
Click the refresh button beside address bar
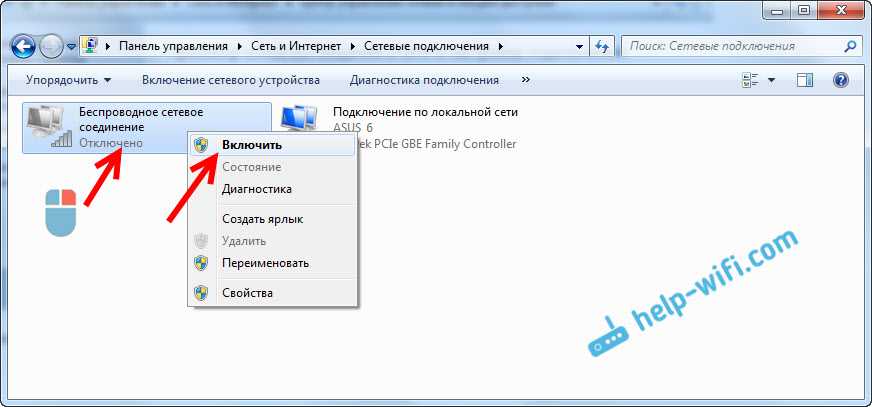click(603, 46)
